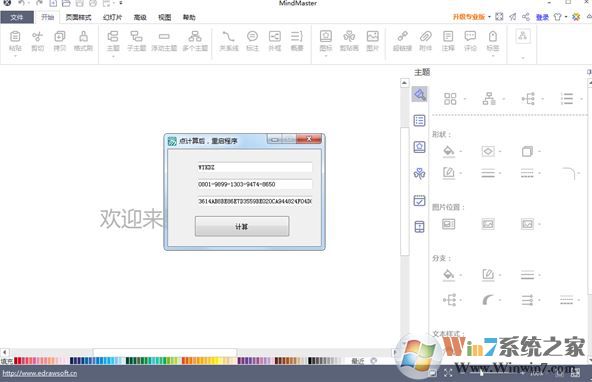Open the shirt theme dropdown arrow
Screen dimensions: 592x382
point(566,17)
